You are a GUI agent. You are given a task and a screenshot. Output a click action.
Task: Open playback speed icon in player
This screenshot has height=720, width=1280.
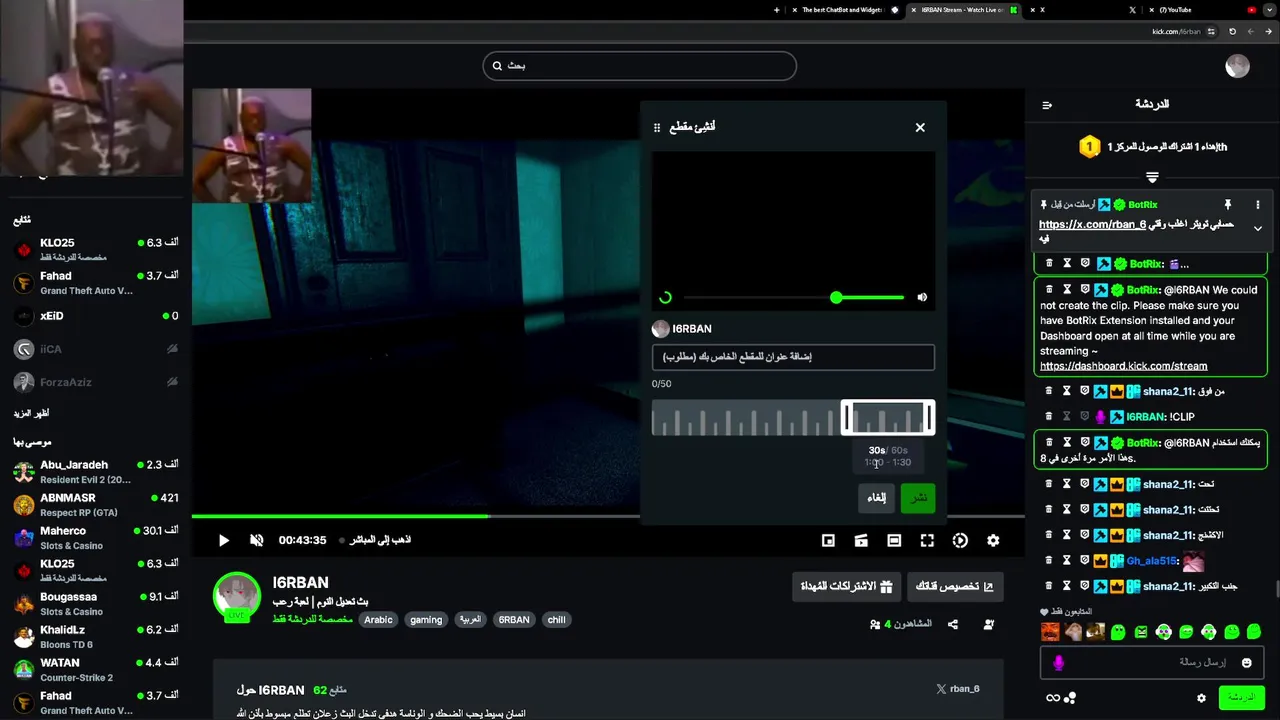(x=960, y=540)
